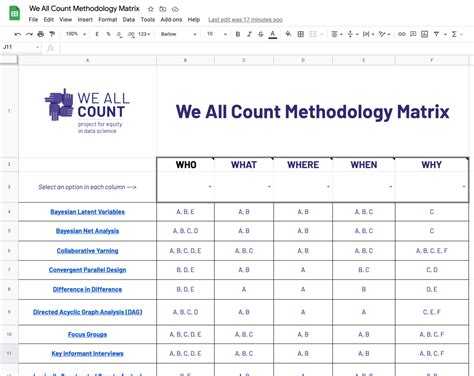Select column A header
Viewport: 474px width, 376px height.
coord(87,60)
